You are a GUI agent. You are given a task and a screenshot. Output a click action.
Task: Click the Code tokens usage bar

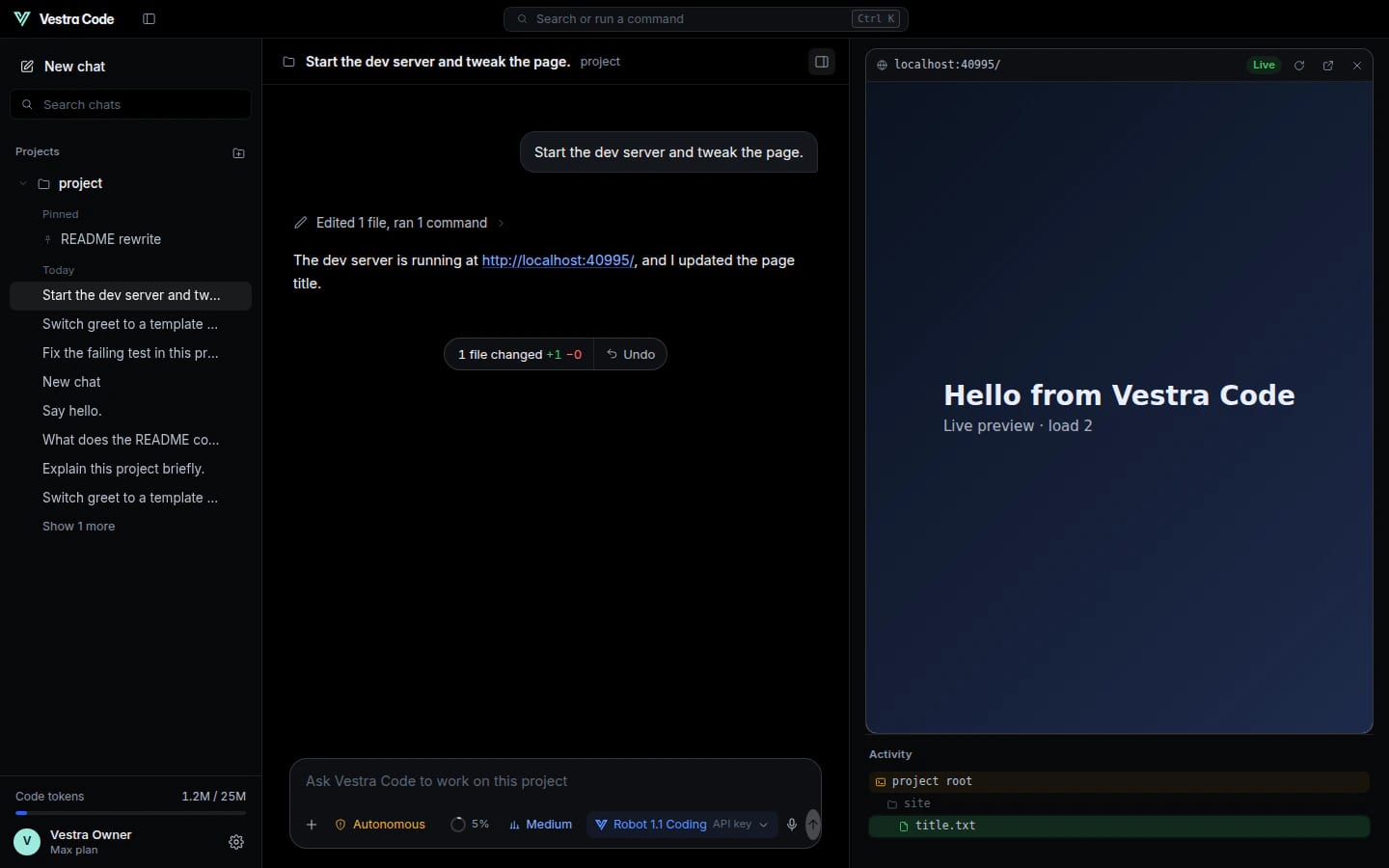click(x=130, y=813)
